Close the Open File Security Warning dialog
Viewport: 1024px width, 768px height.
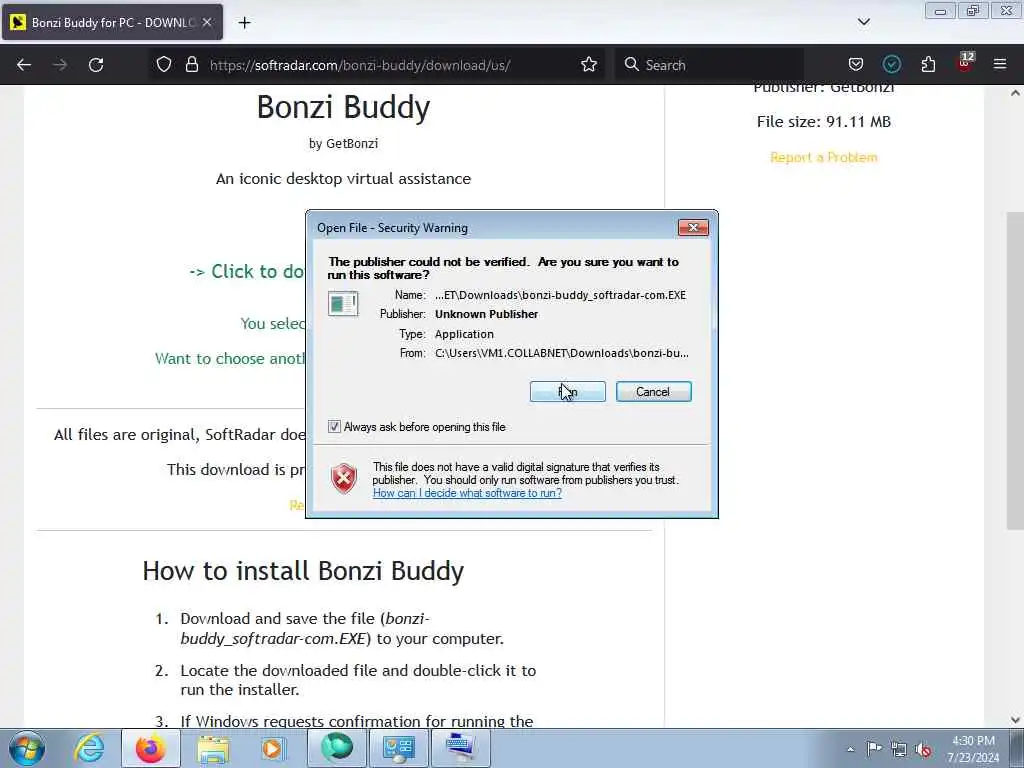click(693, 227)
